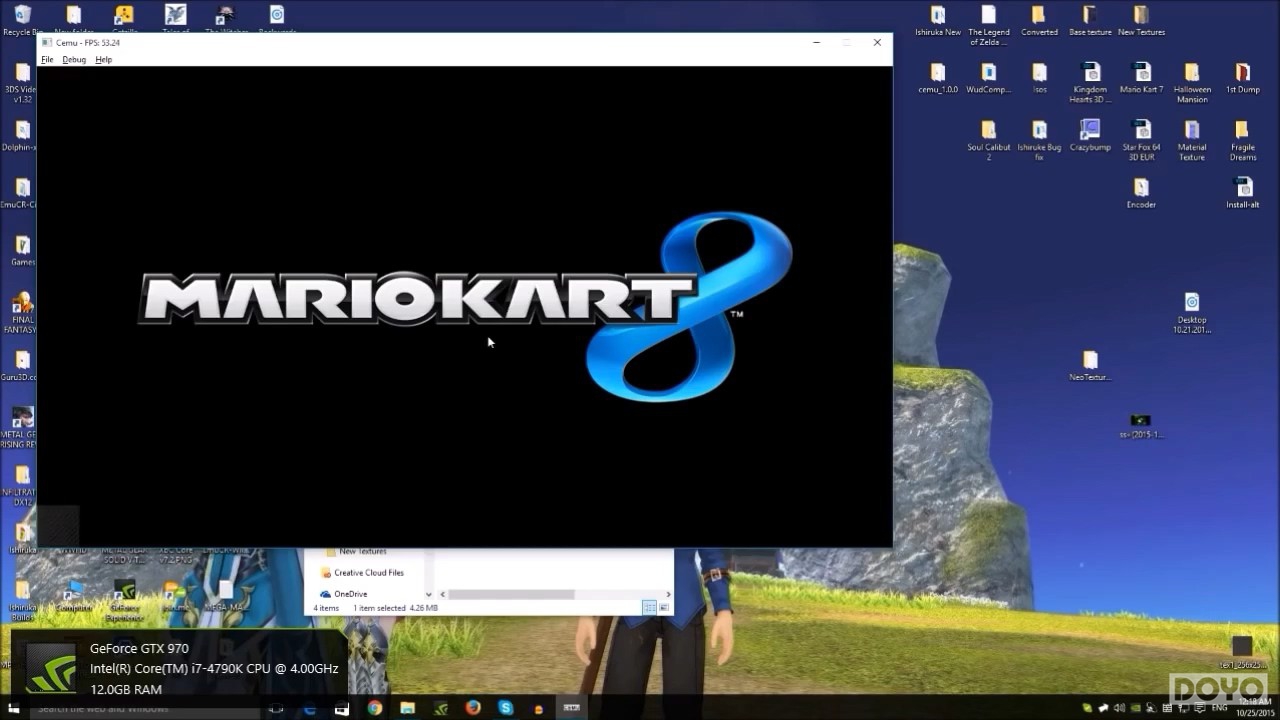1280x720 pixels.
Task: Open the Base texture desktop folder
Action: (x=1090, y=21)
